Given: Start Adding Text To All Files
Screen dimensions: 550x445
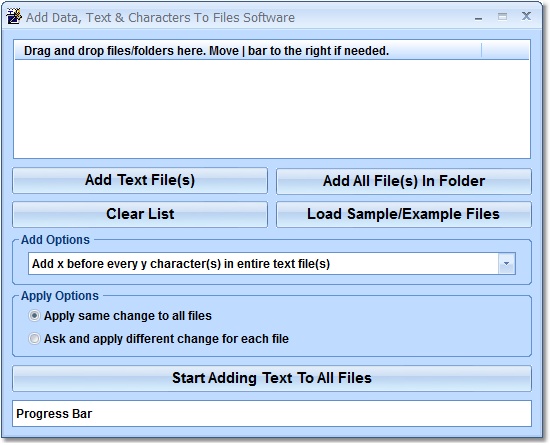Looking at the screenshot, I should 272,378.
